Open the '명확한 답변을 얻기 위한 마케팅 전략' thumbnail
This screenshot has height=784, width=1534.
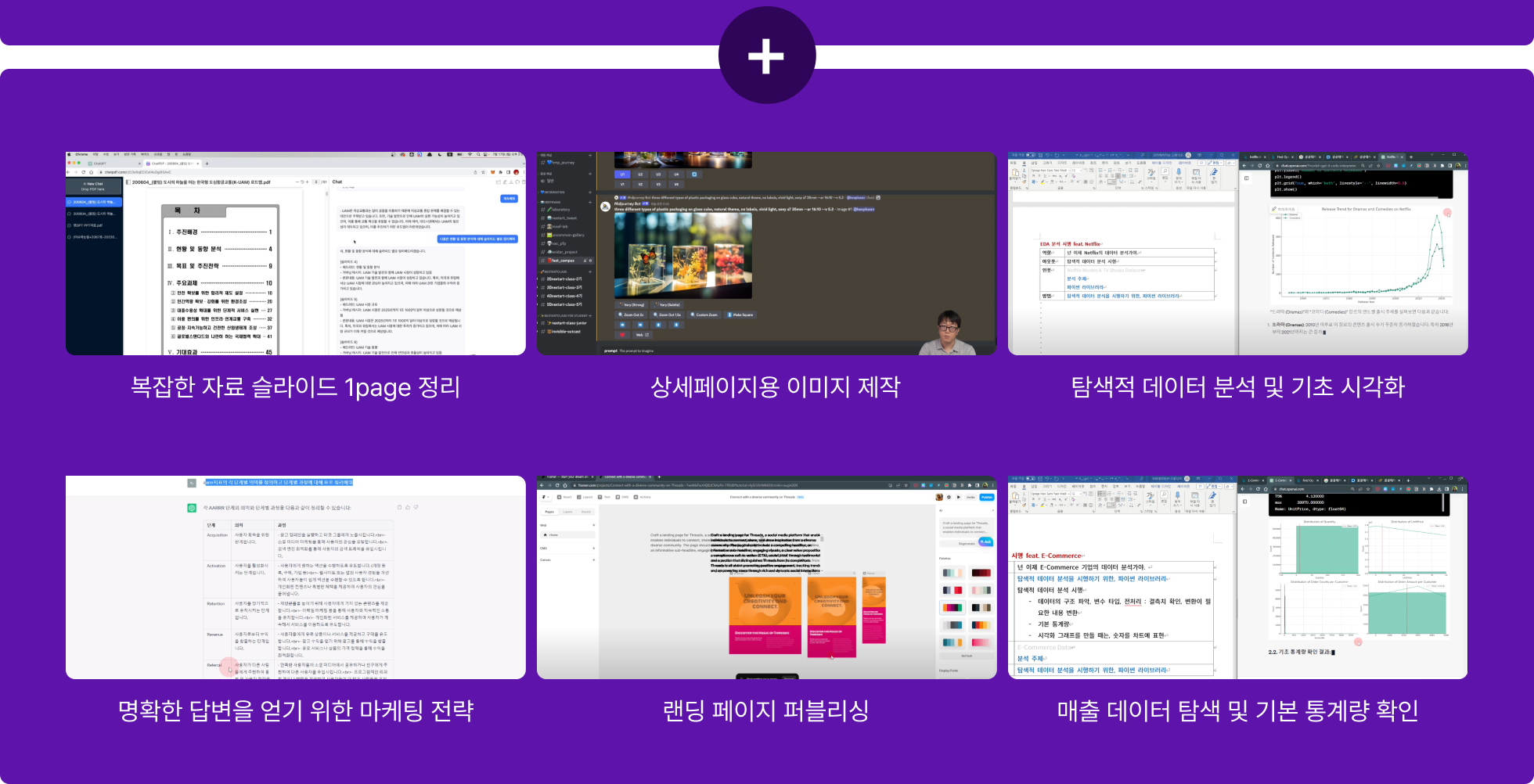pos(296,577)
